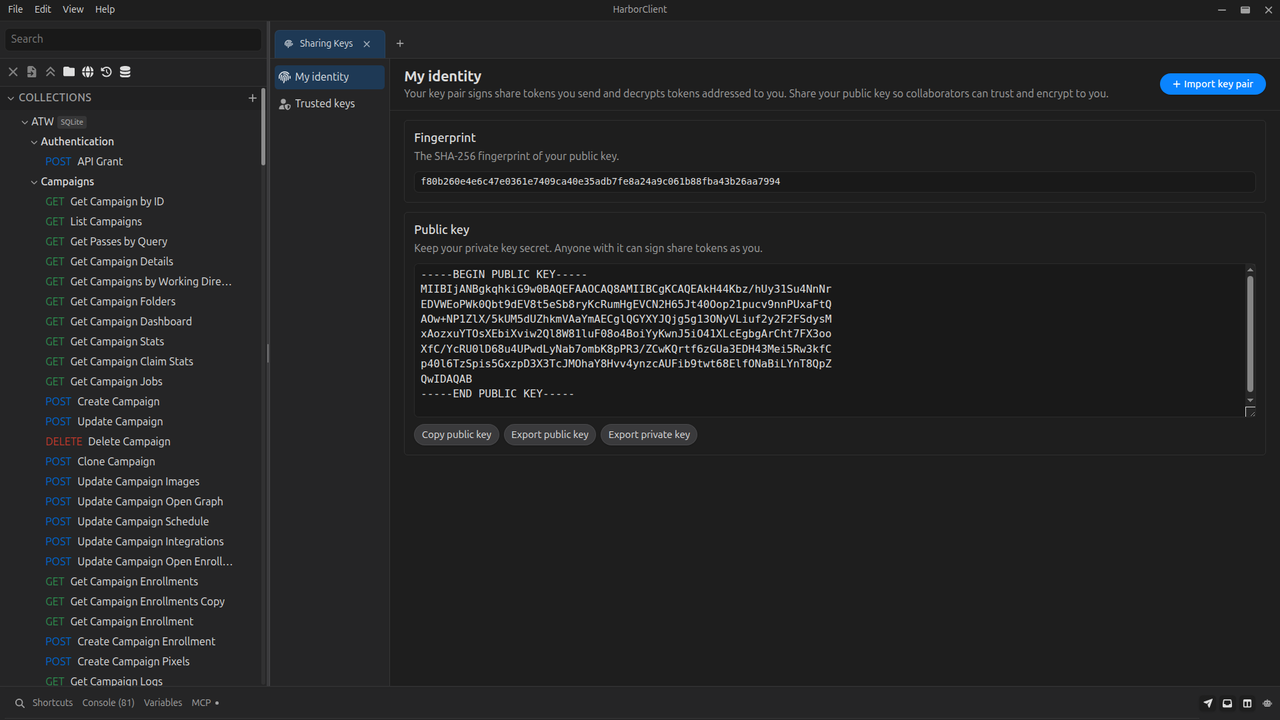Click Import key pair button
The width and height of the screenshot is (1280, 720).
1213,84
